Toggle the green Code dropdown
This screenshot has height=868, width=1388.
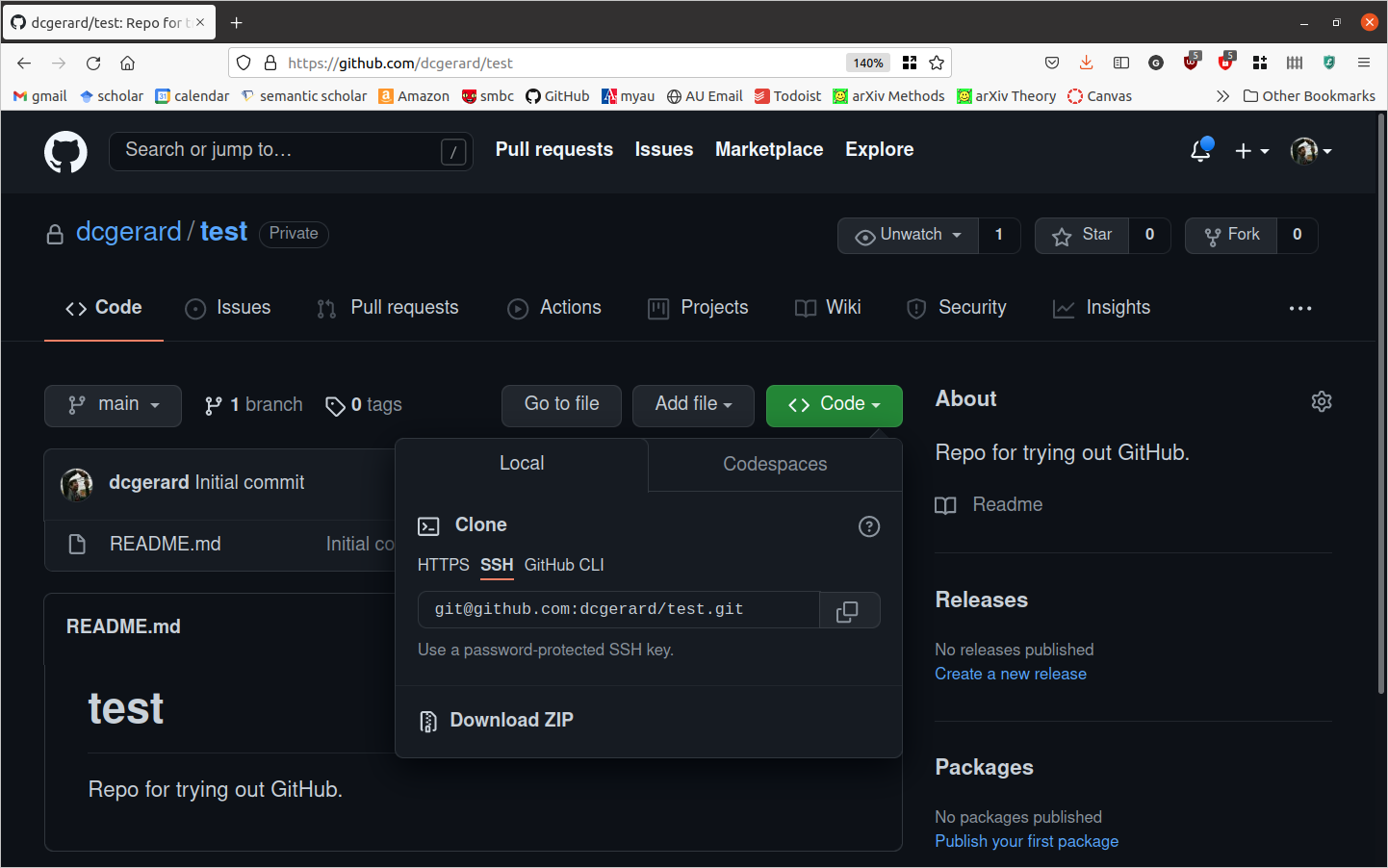click(835, 405)
